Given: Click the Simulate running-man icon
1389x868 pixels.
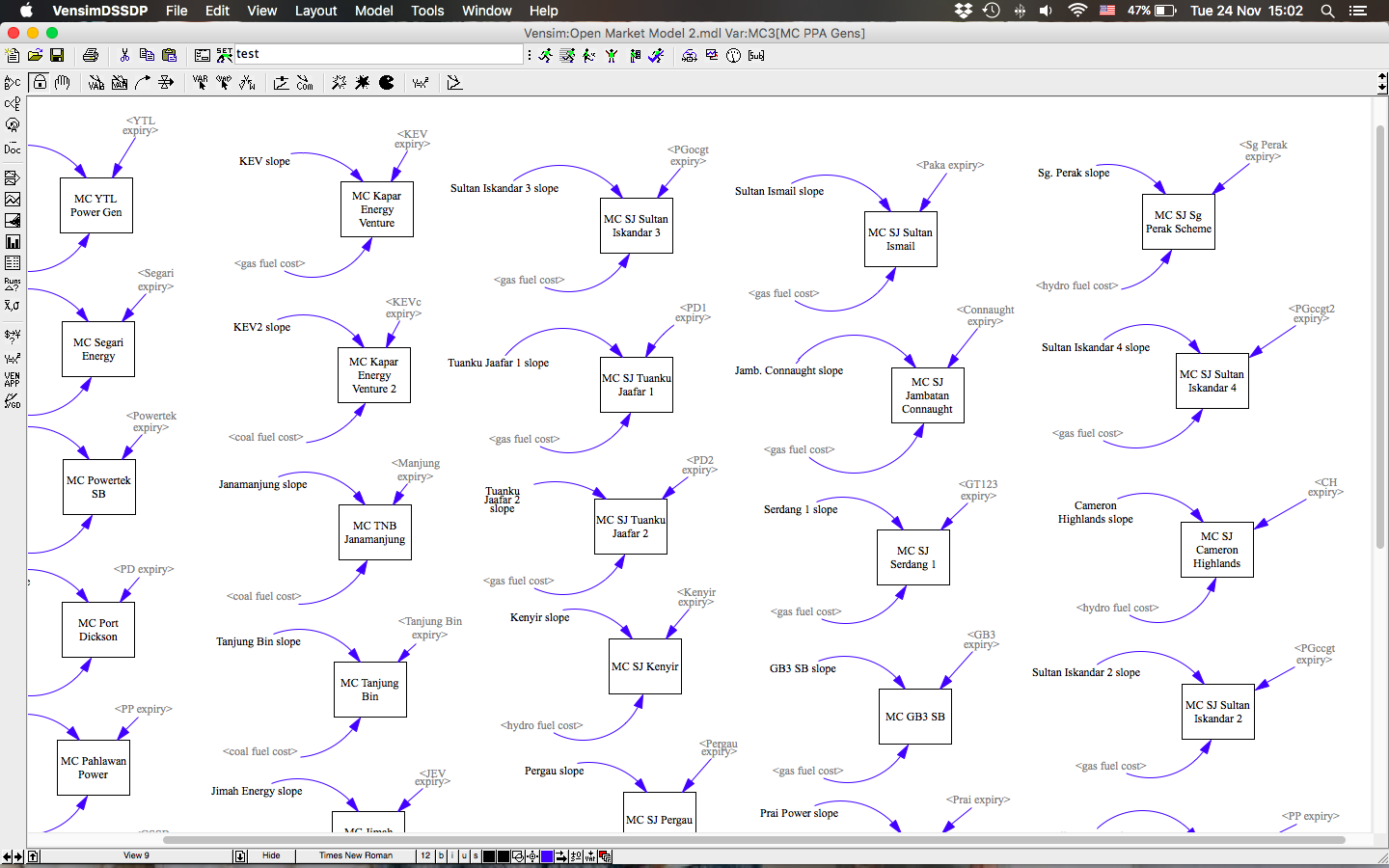Looking at the screenshot, I should pyautogui.click(x=546, y=55).
